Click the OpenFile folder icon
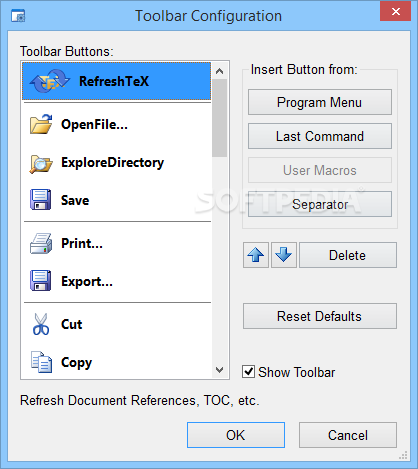The height and width of the screenshot is (469, 418). [x=41, y=124]
